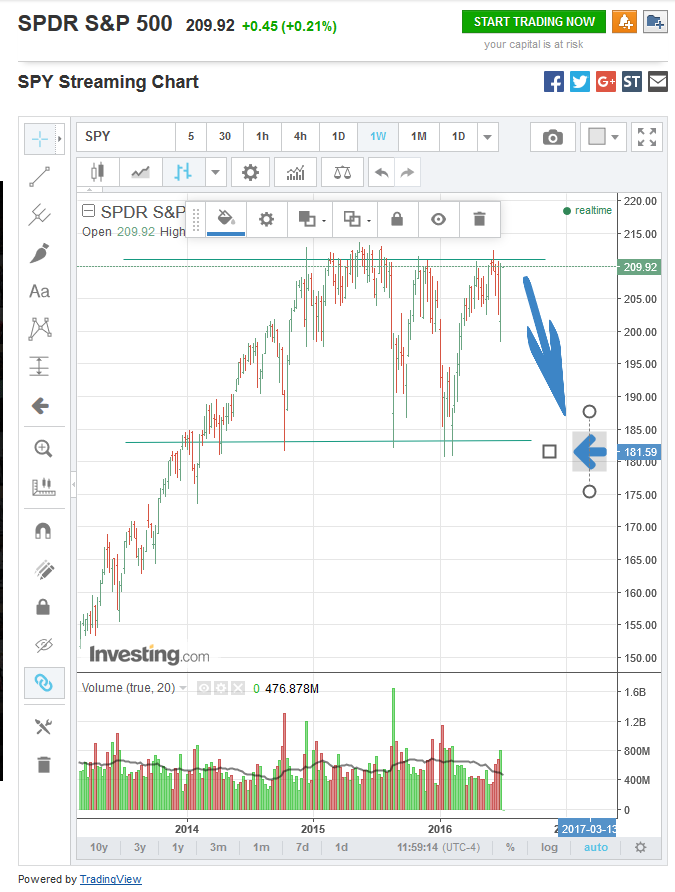
Task: Collapse the SPDR S&P legend box
Action: point(88,211)
